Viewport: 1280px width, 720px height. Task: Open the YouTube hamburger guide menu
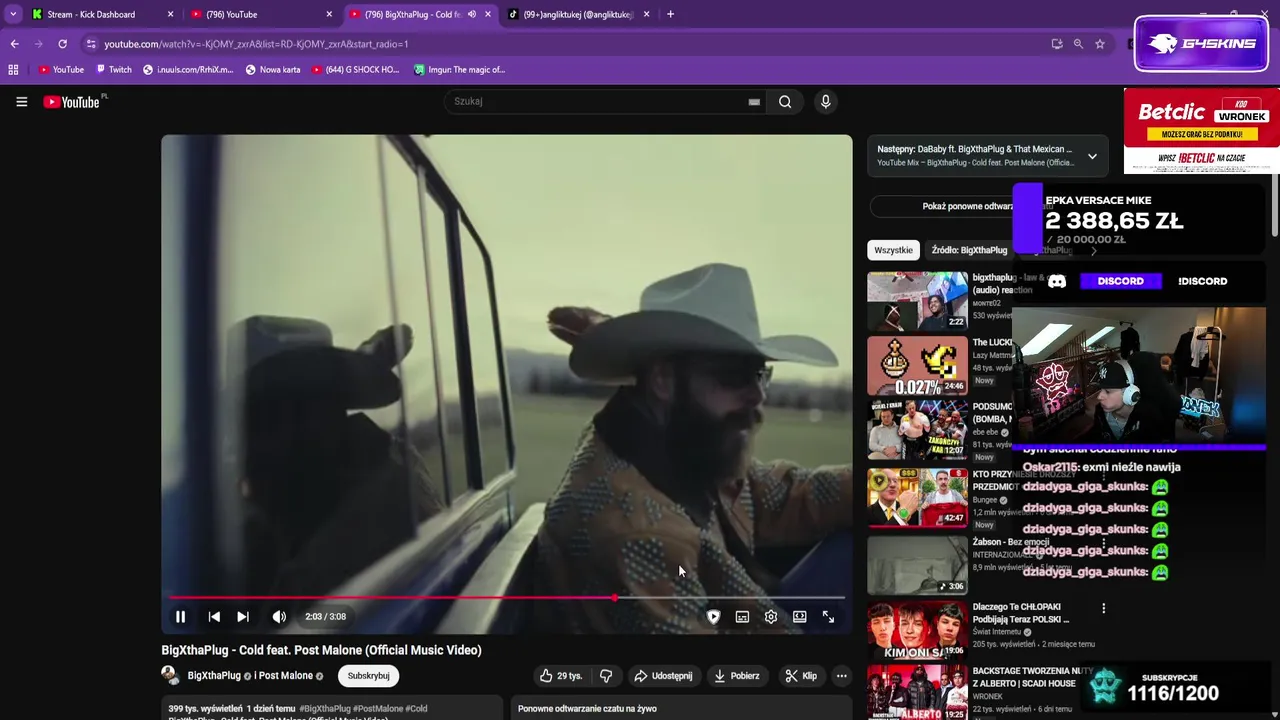(21, 101)
